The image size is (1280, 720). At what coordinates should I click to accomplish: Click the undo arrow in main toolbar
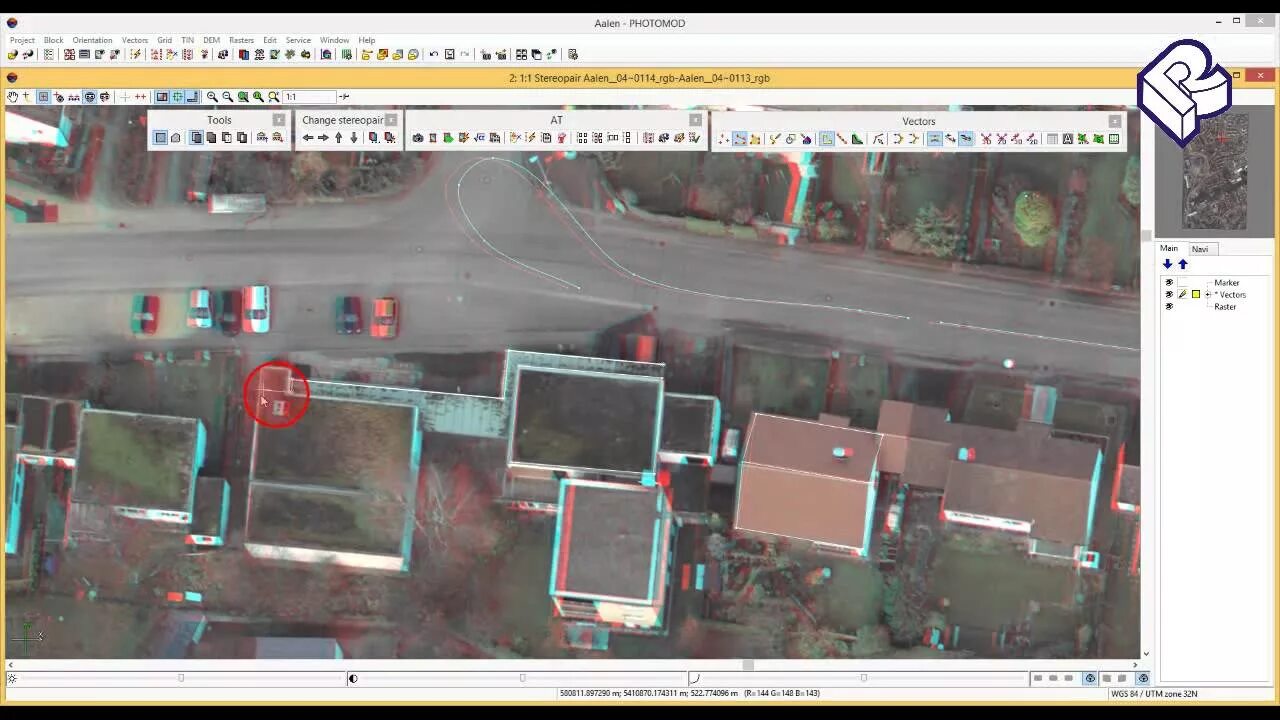[433, 54]
